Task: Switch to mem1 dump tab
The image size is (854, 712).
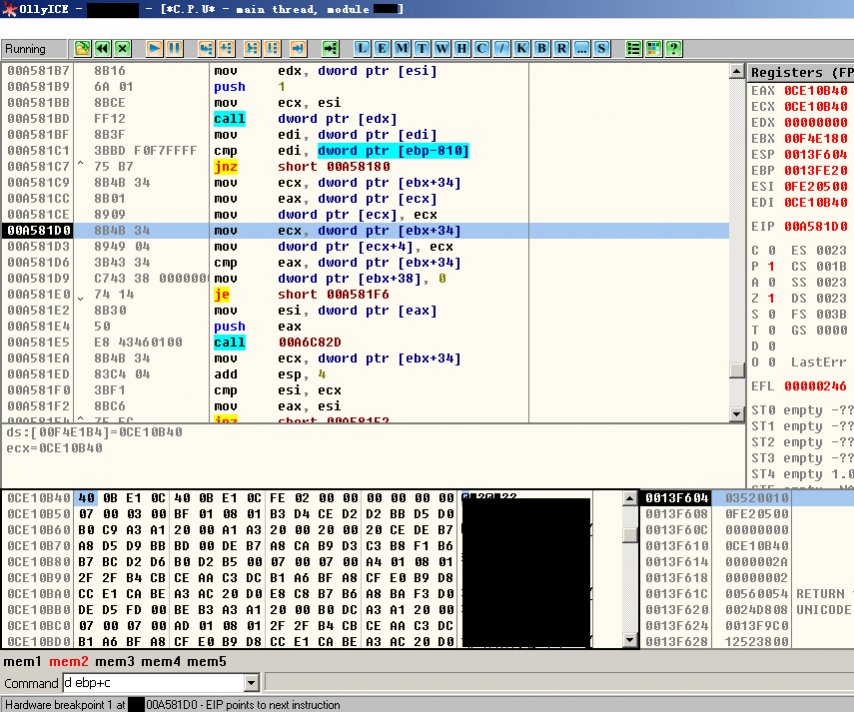Action: pos(22,661)
